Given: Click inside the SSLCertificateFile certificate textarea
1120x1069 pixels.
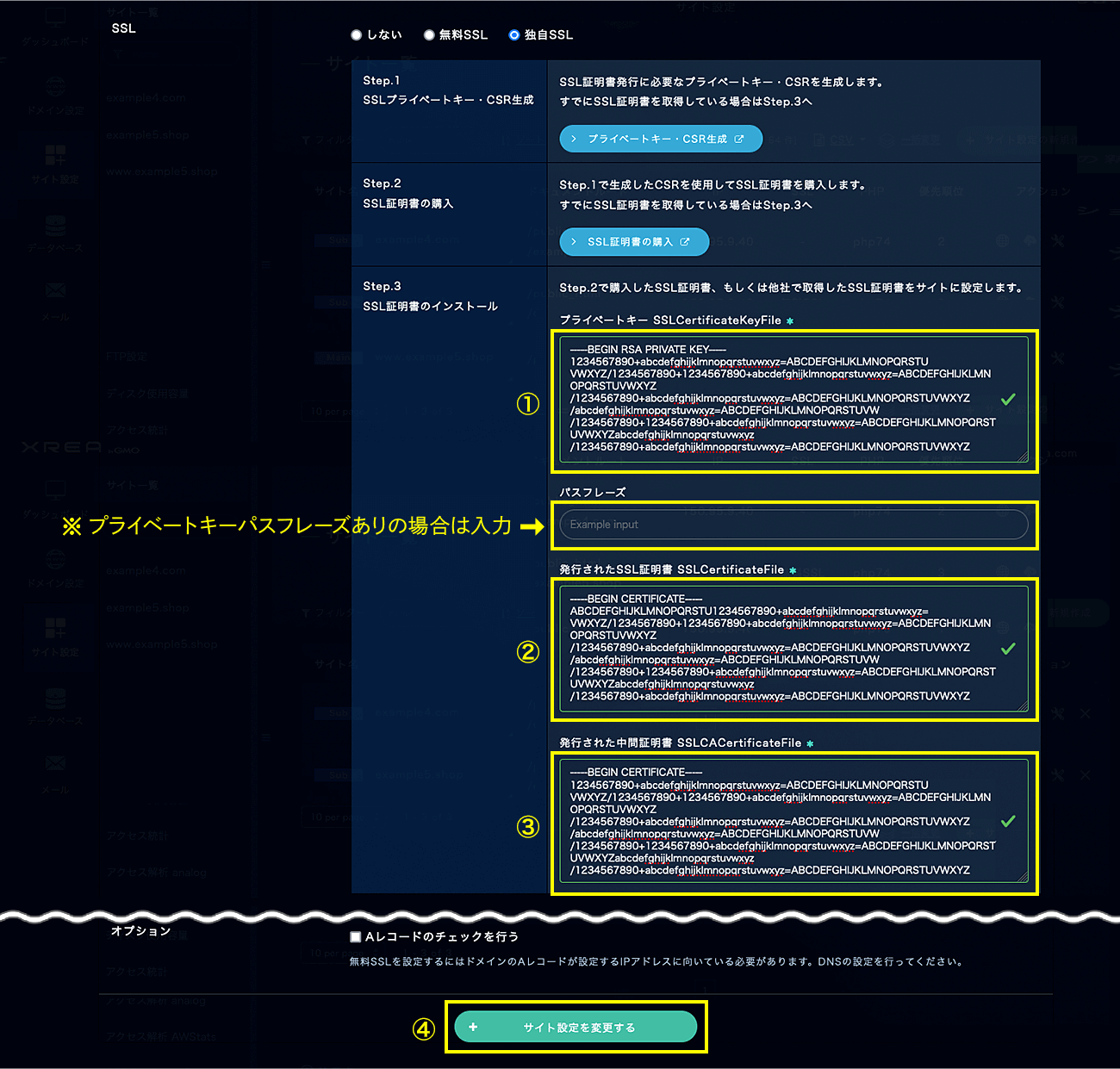Looking at the screenshot, I should point(775,648).
